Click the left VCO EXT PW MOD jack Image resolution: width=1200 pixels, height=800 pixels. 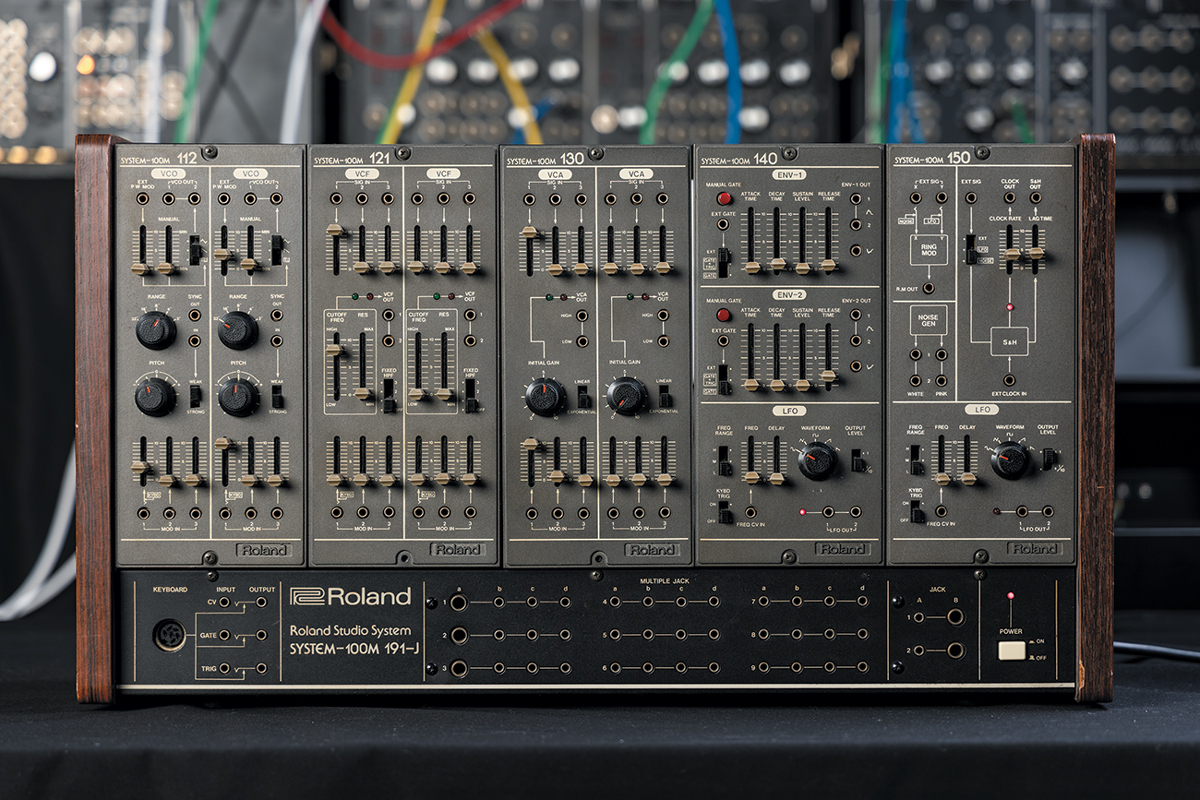[x=142, y=199]
